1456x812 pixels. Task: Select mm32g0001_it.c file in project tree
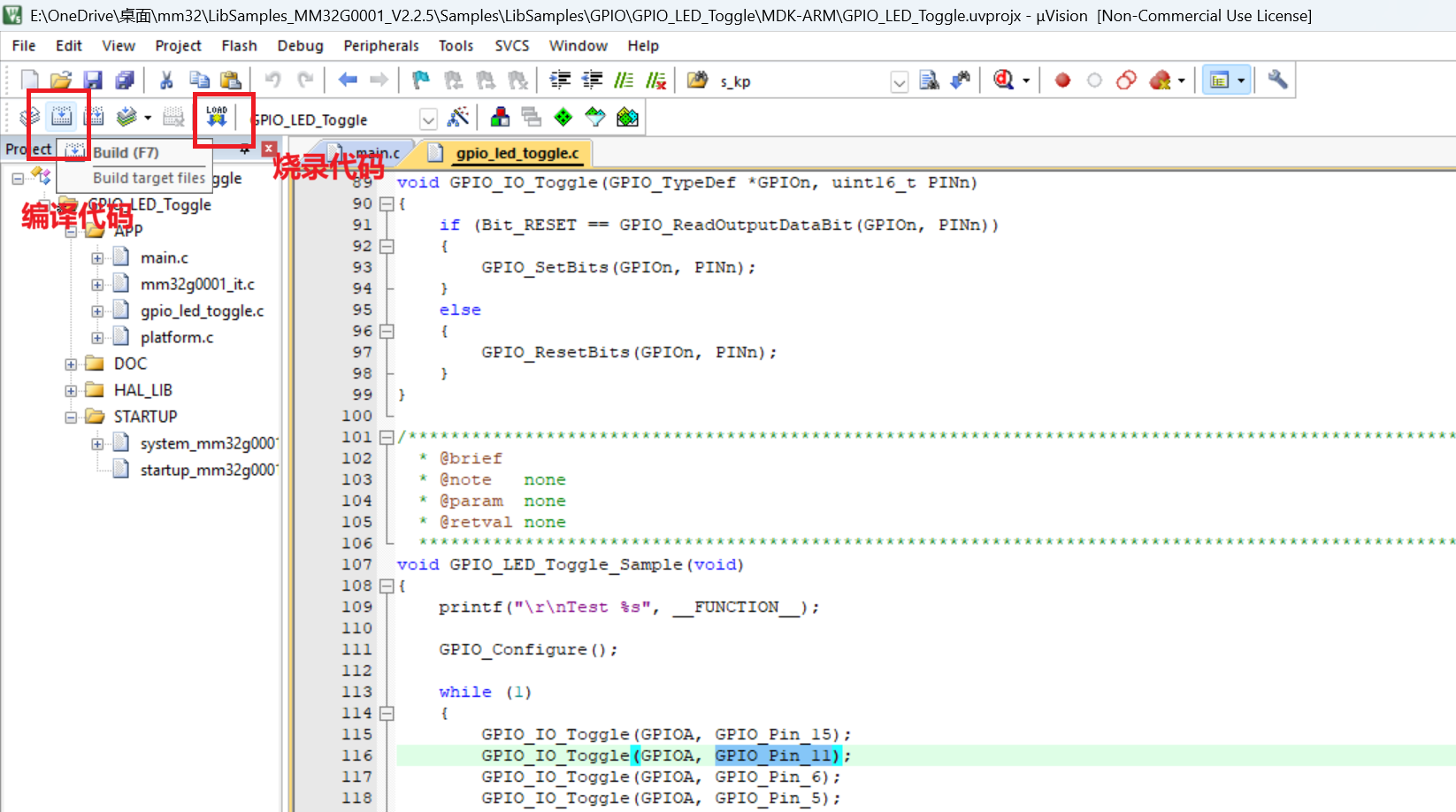[196, 285]
